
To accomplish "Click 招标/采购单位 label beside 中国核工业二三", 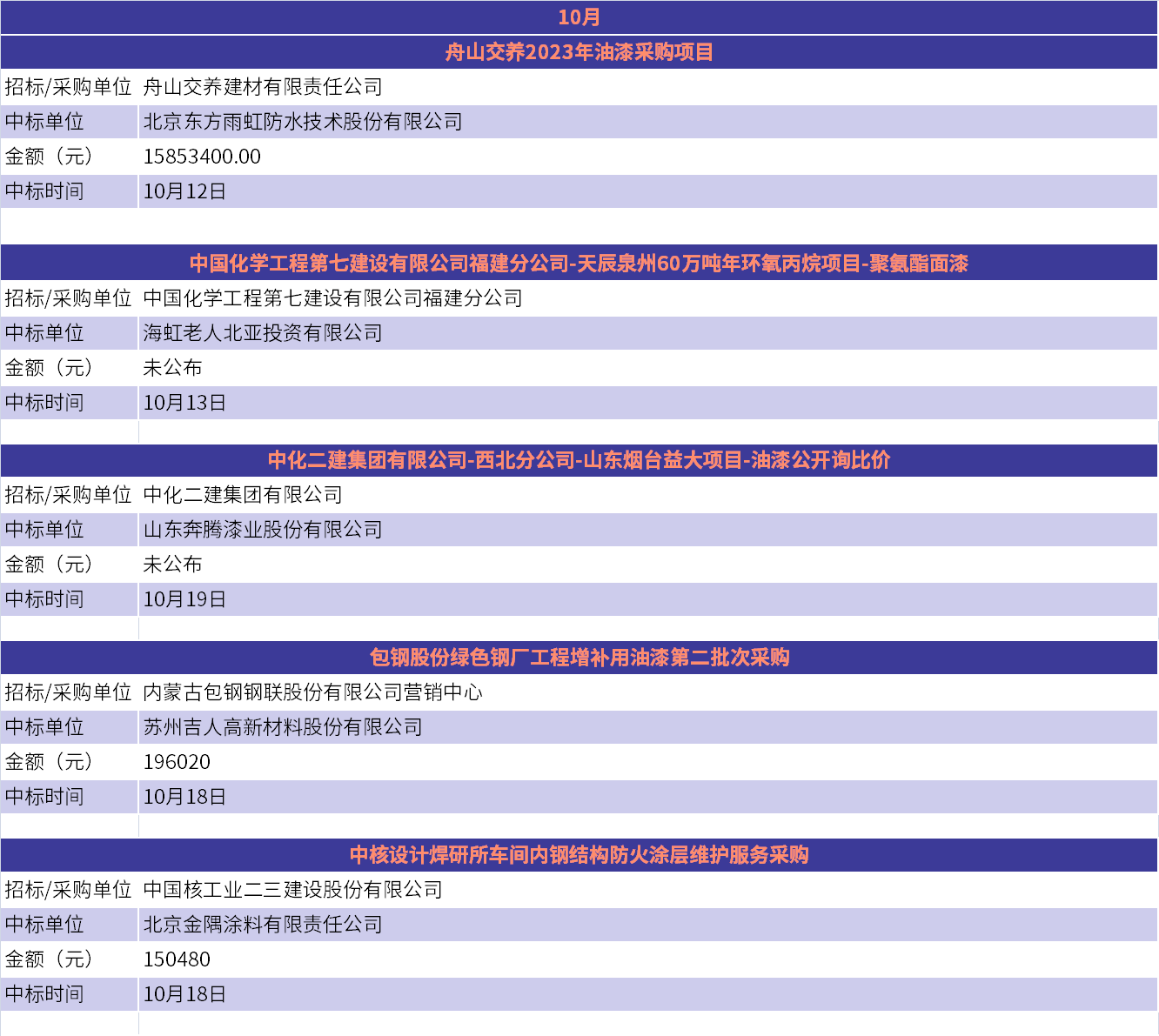I will point(68,890).
